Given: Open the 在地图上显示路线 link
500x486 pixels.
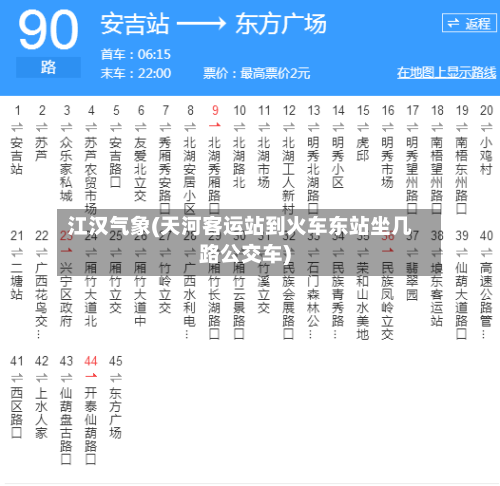Looking at the screenshot, I should 446,72.
